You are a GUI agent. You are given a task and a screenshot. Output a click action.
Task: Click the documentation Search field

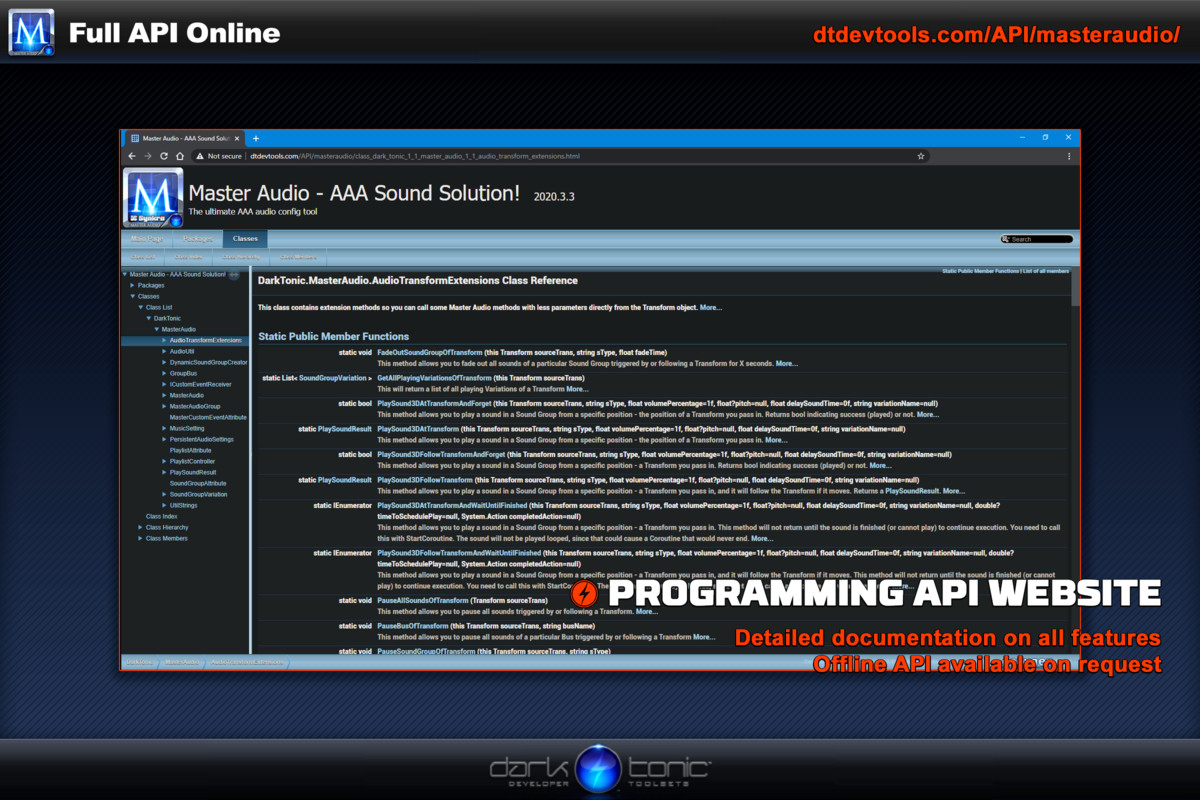tap(1040, 239)
